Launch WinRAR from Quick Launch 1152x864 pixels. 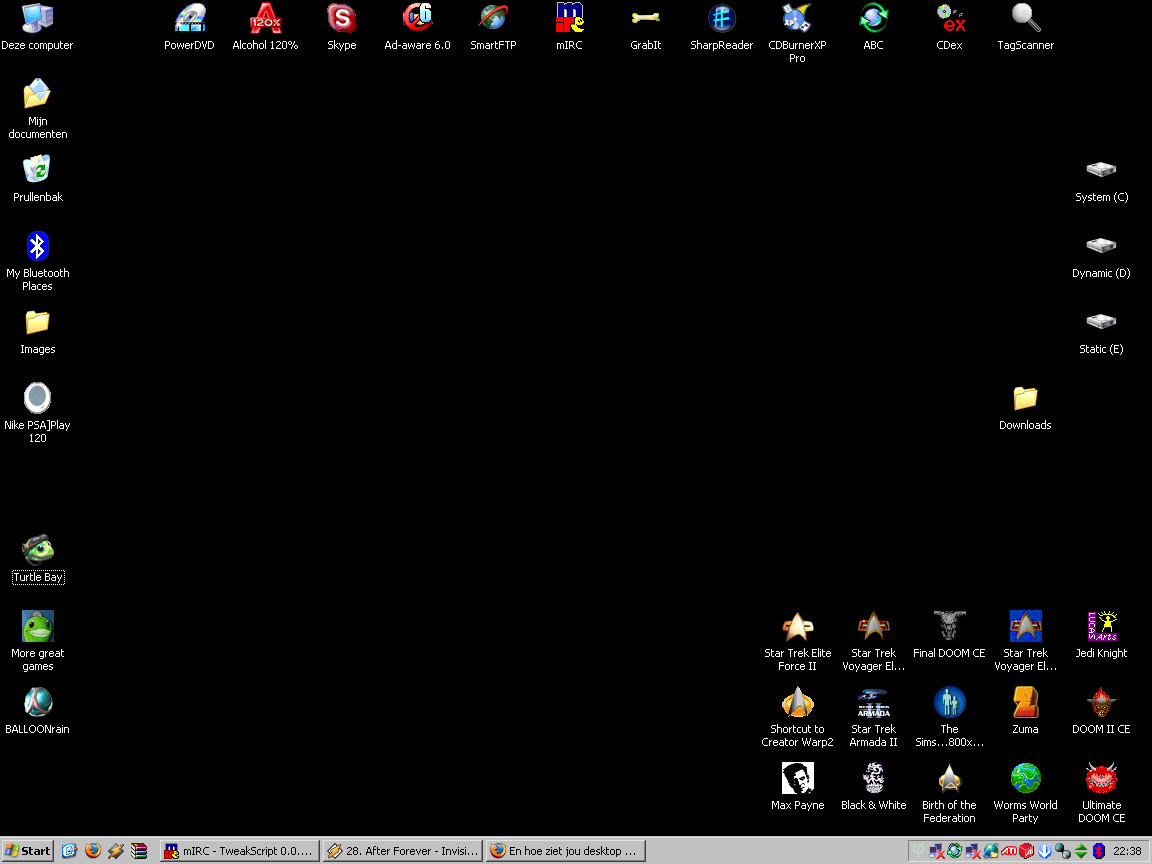tap(139, 851)
